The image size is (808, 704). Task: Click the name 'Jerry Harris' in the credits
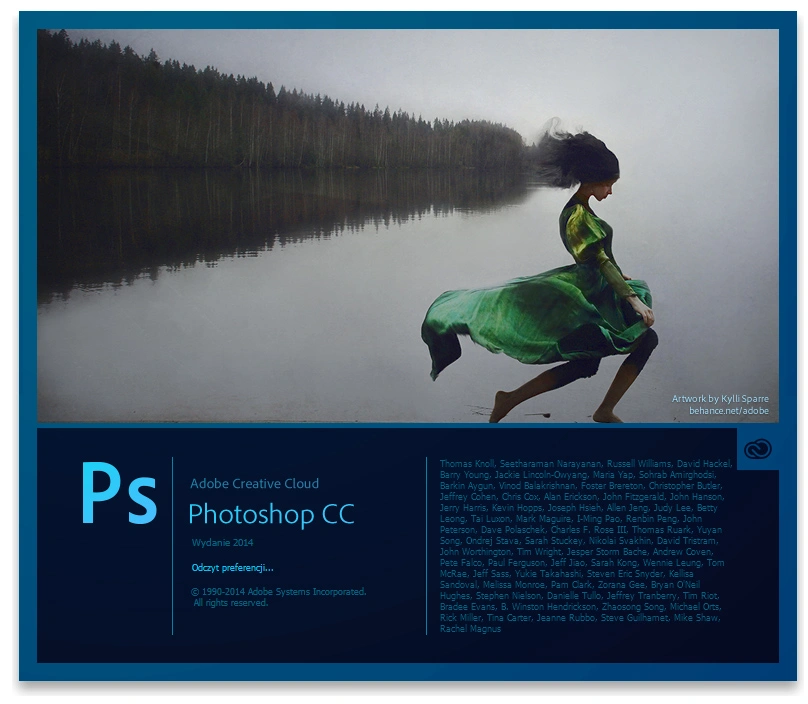[463, 508]
